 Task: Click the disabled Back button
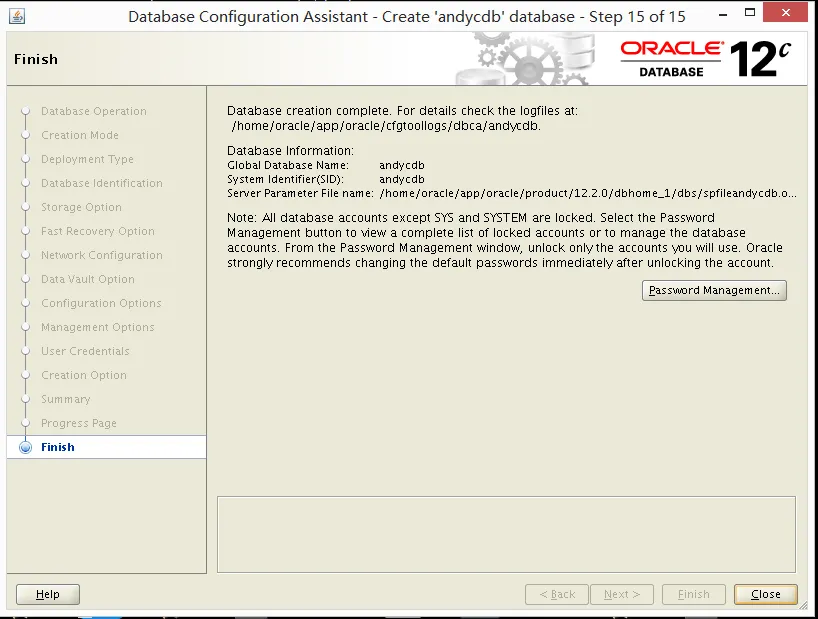(557, 594)
